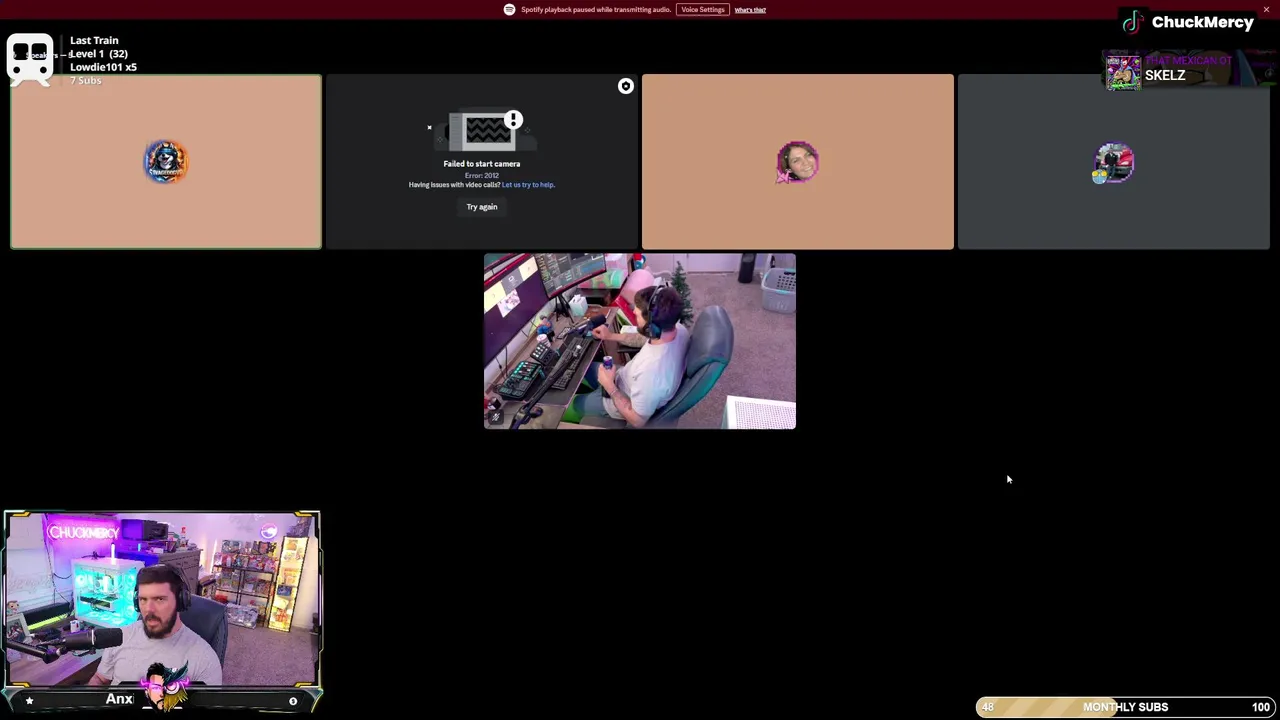Image resolution: width=1280 pixels, height=720 pixels.
Task: Click the "Error: 2012" text
Action: point(481,176)
